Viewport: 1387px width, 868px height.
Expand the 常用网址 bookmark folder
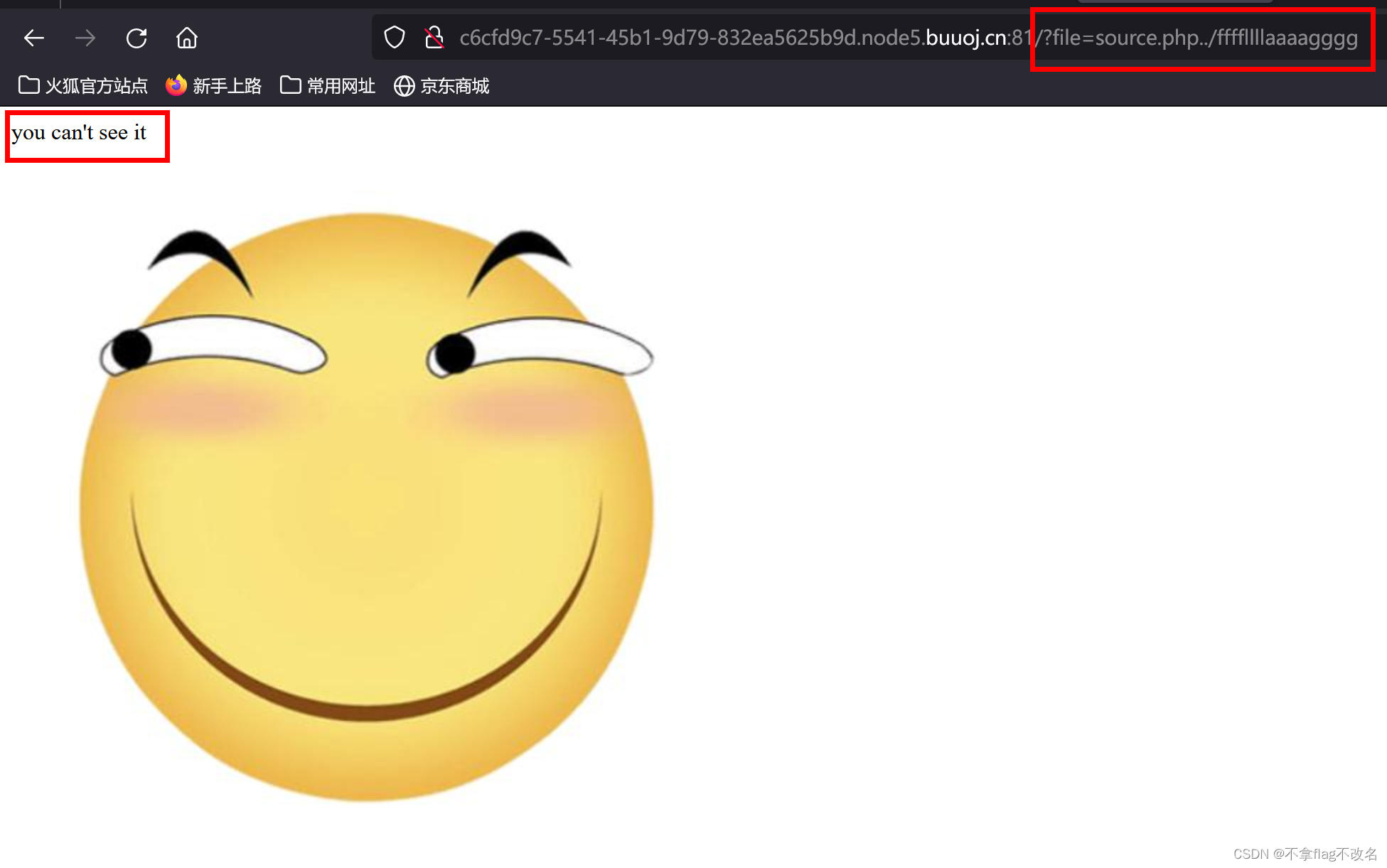328,86
